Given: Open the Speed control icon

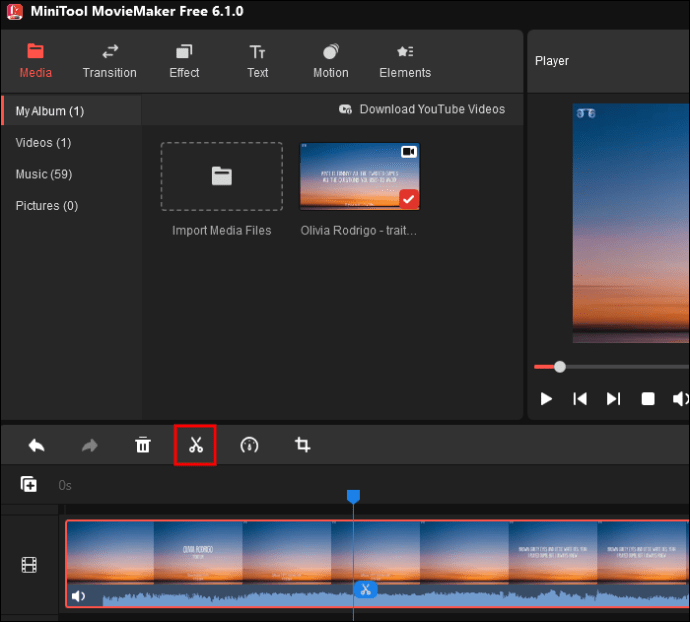Looking at the screenshot, I should [x=249, y=445].
